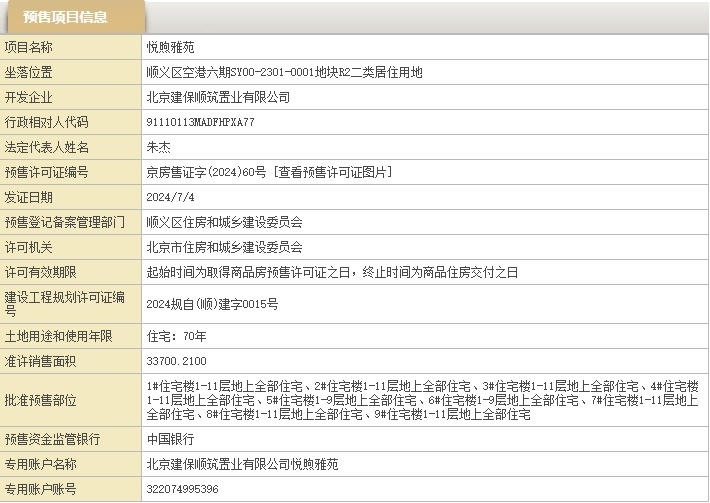This screenshot has height=503, width=710.
Task: Click value 顺义区住房和城乡建设委员会
Action: click(x=224, y=222)
